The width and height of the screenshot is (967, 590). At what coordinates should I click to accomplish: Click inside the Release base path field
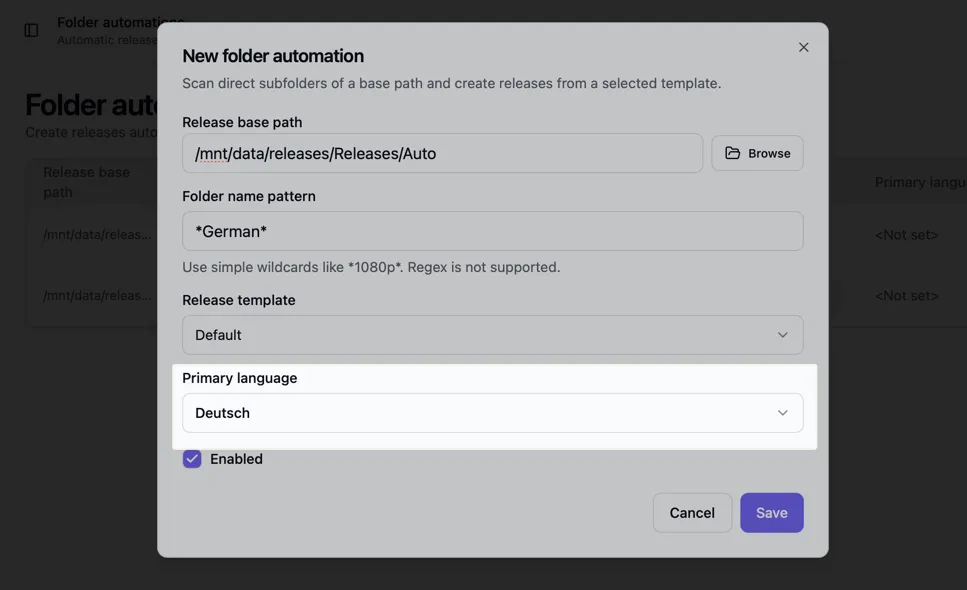[x=442, y=154]
